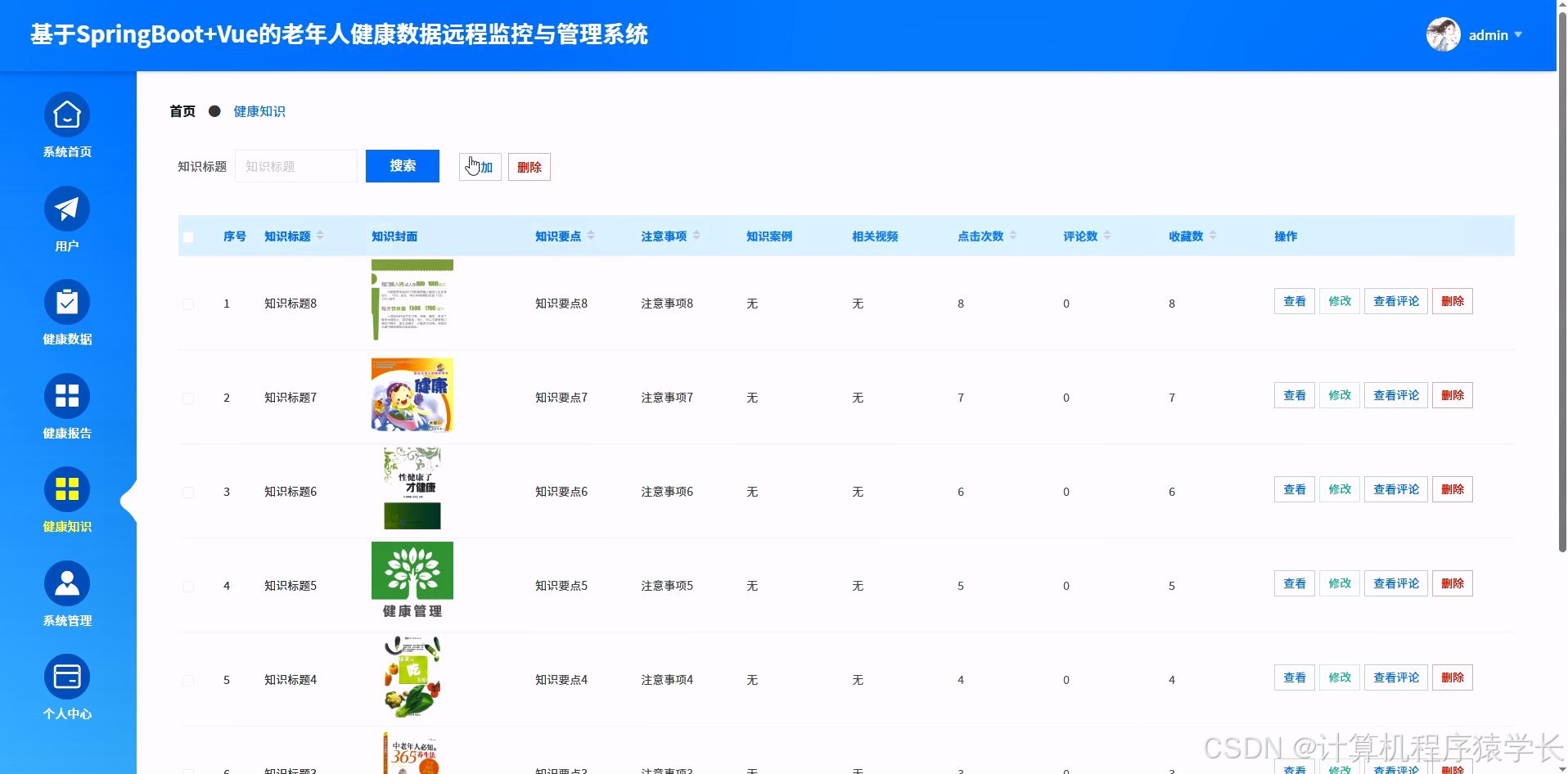Image resolution: width=1568 pixels, height=774 pixels.
Task: Go to 首页 in the breadcrumb
Action: [182, 111]
